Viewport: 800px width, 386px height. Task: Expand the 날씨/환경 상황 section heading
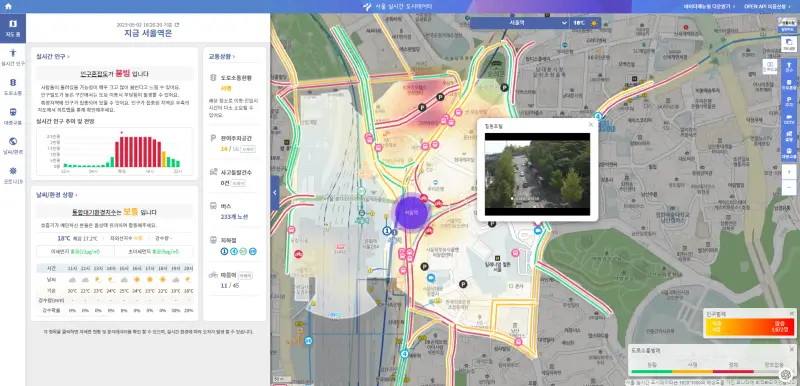coord(57,195)
